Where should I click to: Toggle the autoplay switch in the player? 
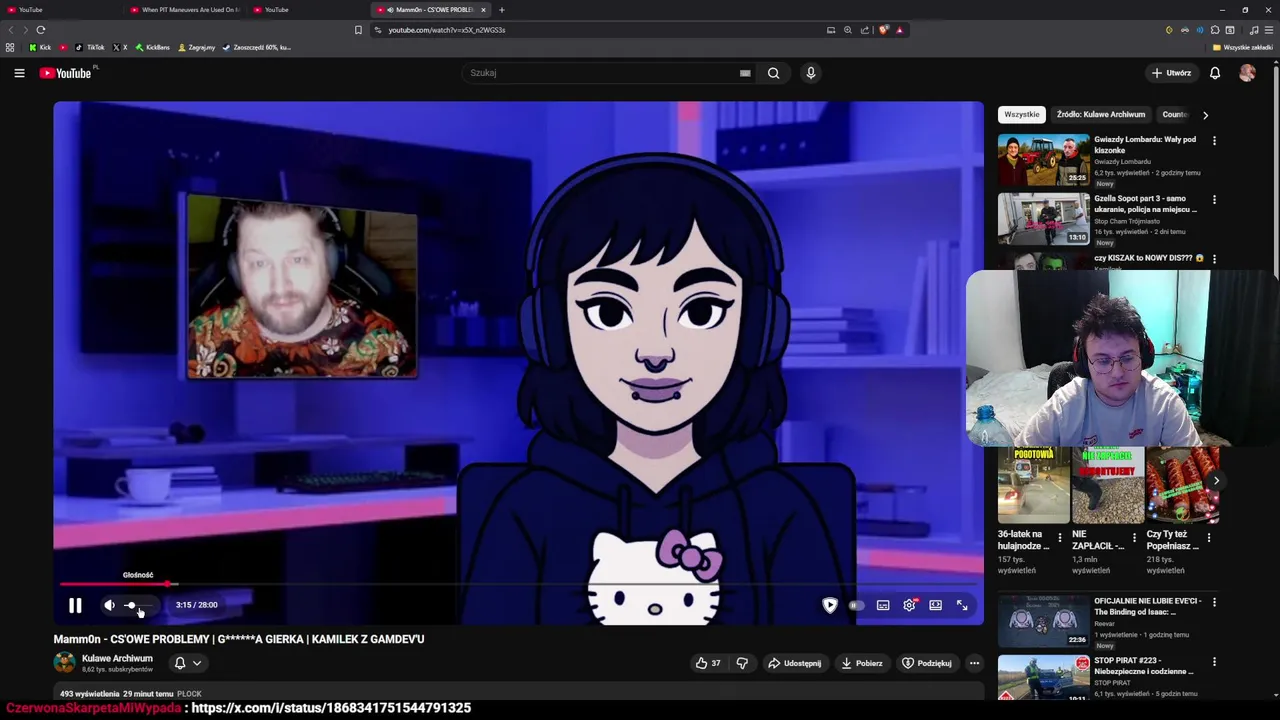click(856, 605)
